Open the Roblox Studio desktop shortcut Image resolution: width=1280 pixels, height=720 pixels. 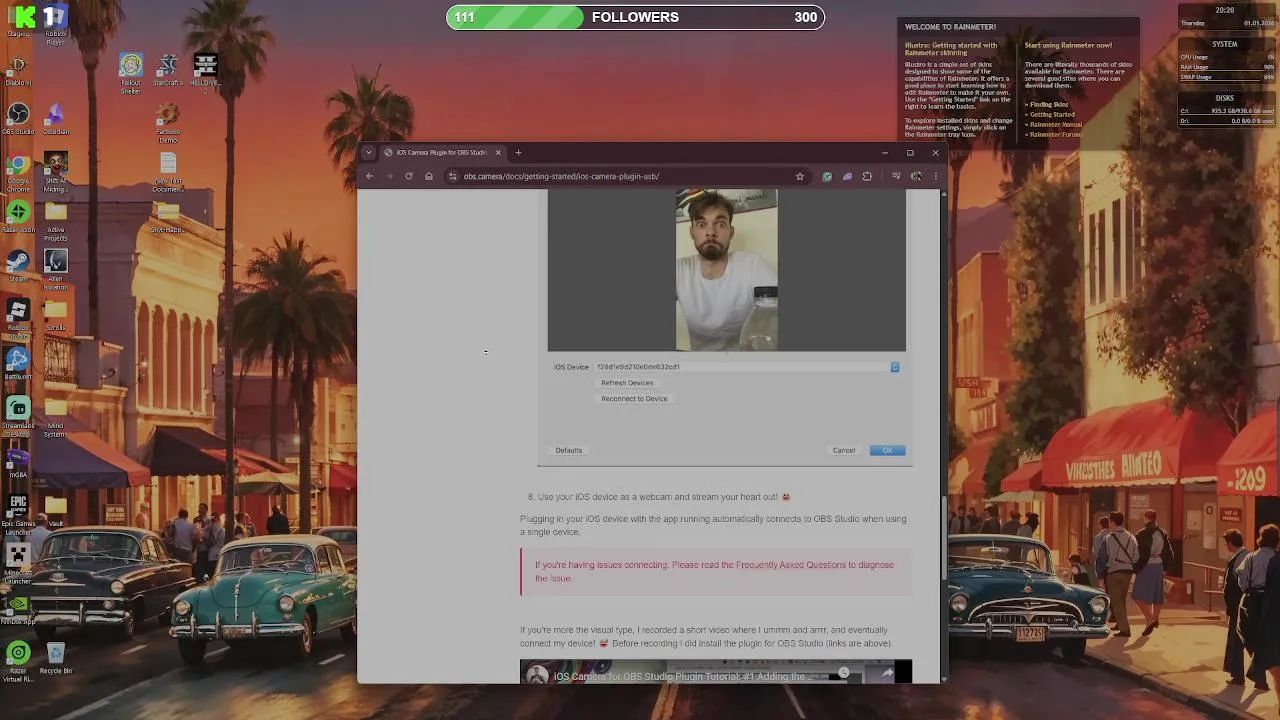18,318
